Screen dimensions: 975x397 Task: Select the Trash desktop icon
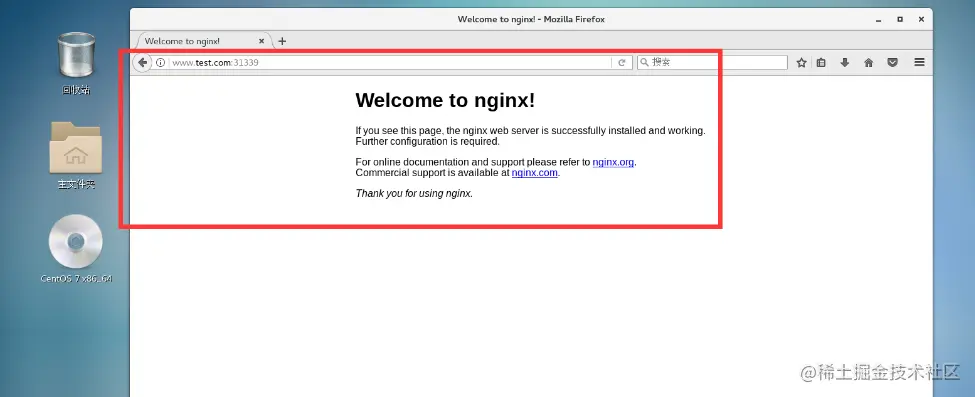click(76, 63)
